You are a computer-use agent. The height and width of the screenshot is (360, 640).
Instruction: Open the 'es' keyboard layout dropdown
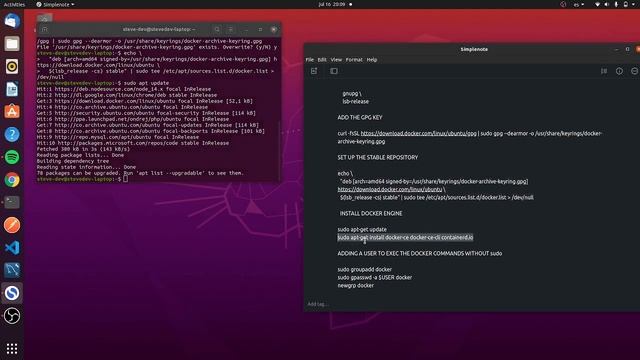coord(579,4)
